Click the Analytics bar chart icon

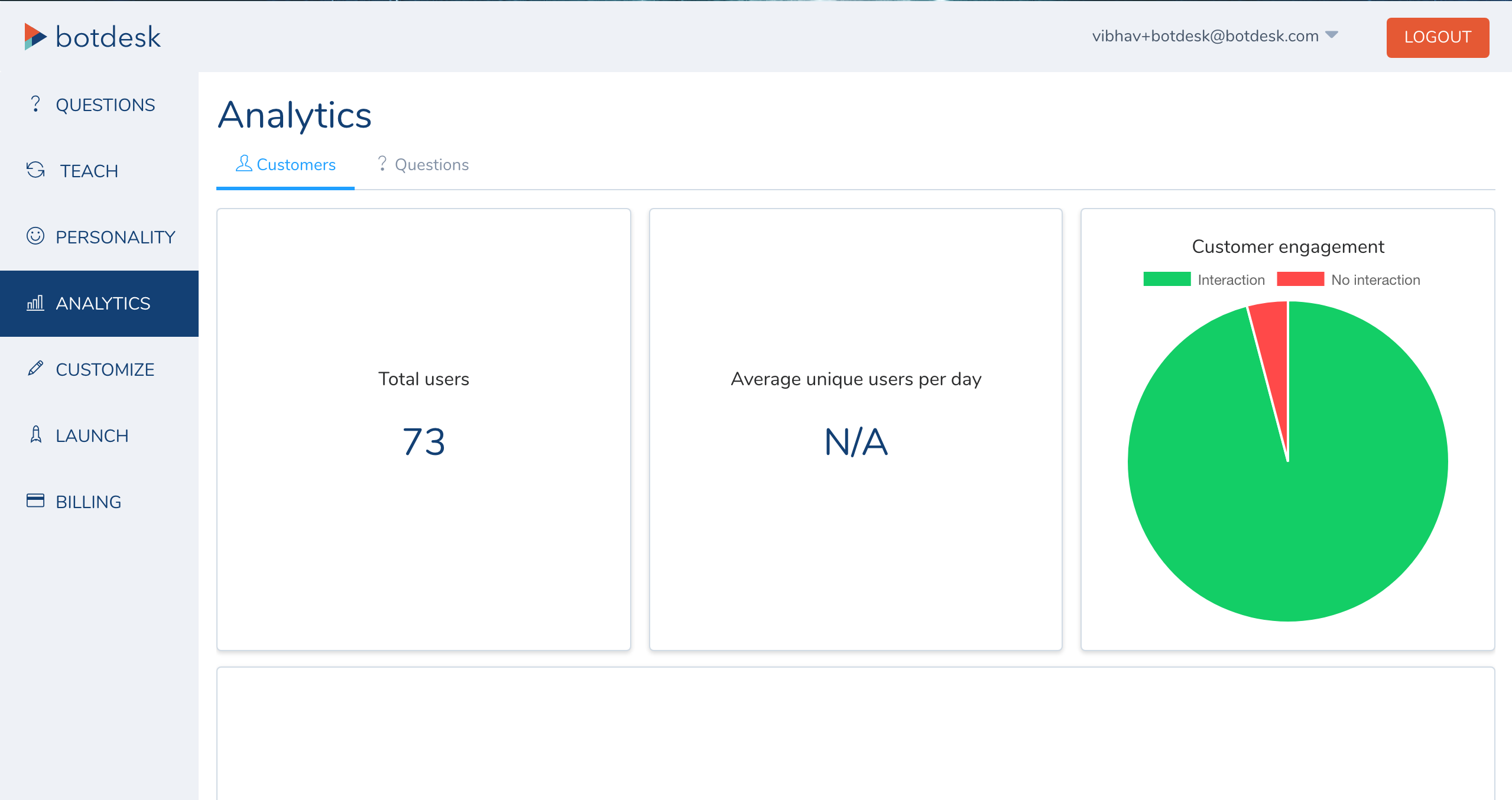pos(35,303)
